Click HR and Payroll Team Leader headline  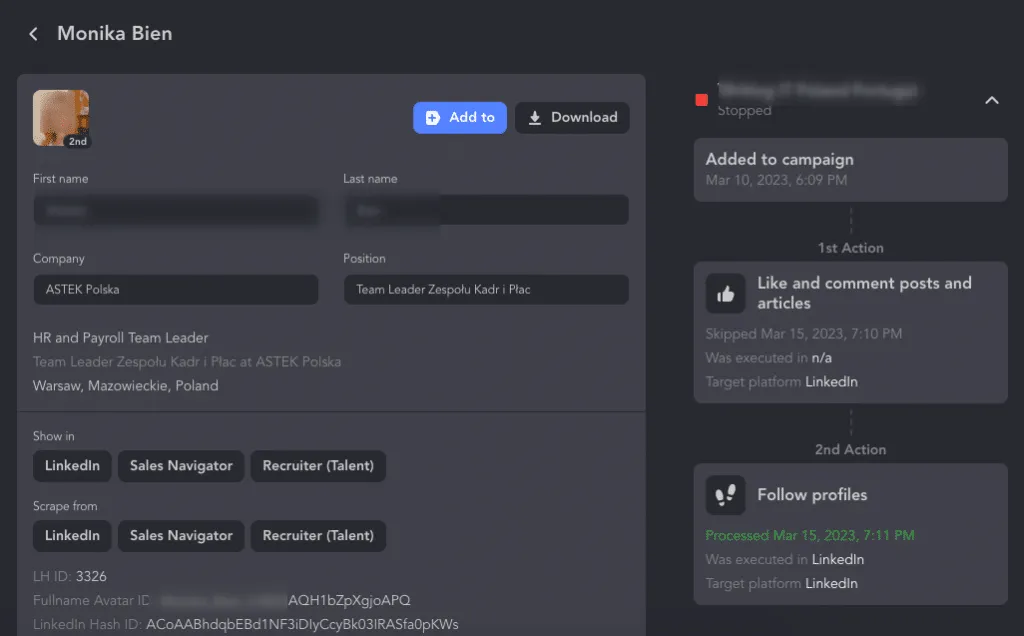pos(120,338)
